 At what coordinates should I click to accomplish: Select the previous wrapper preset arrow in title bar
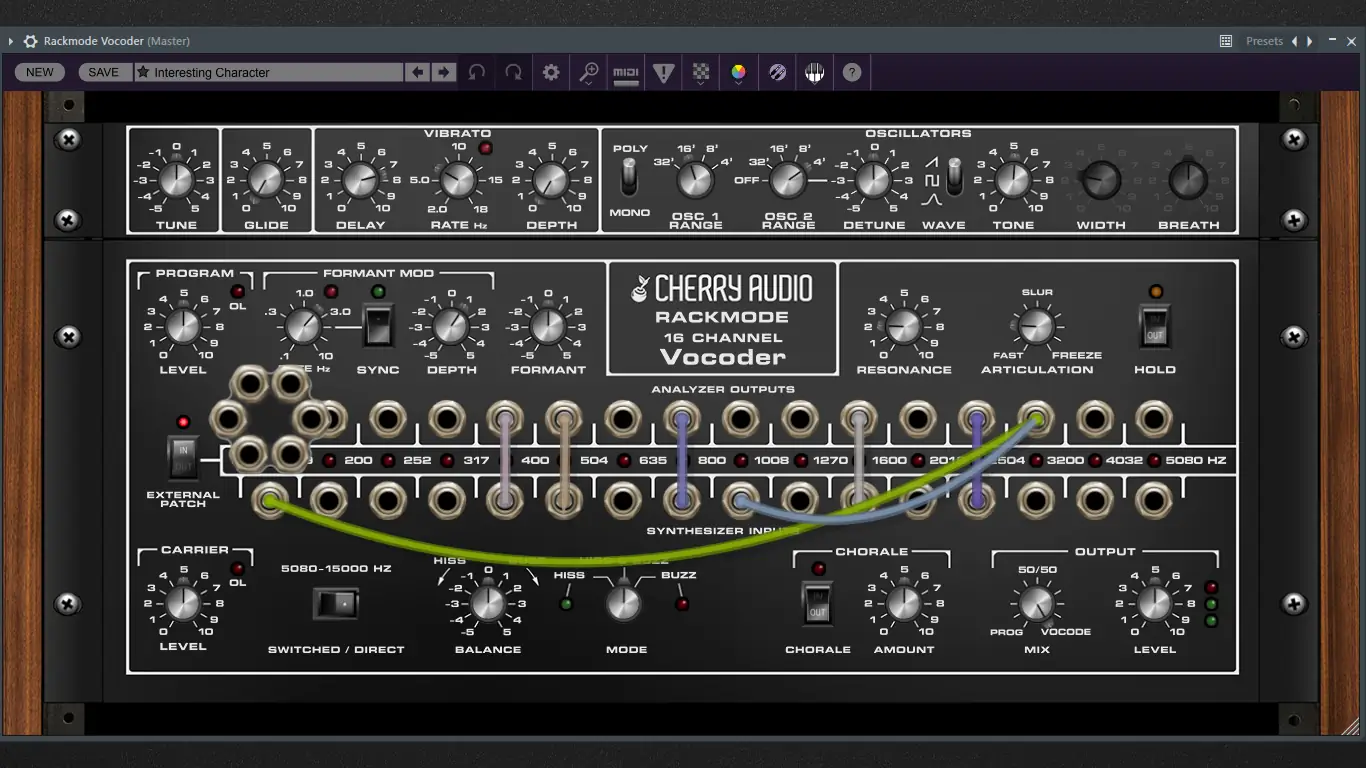coord(1294,41)
